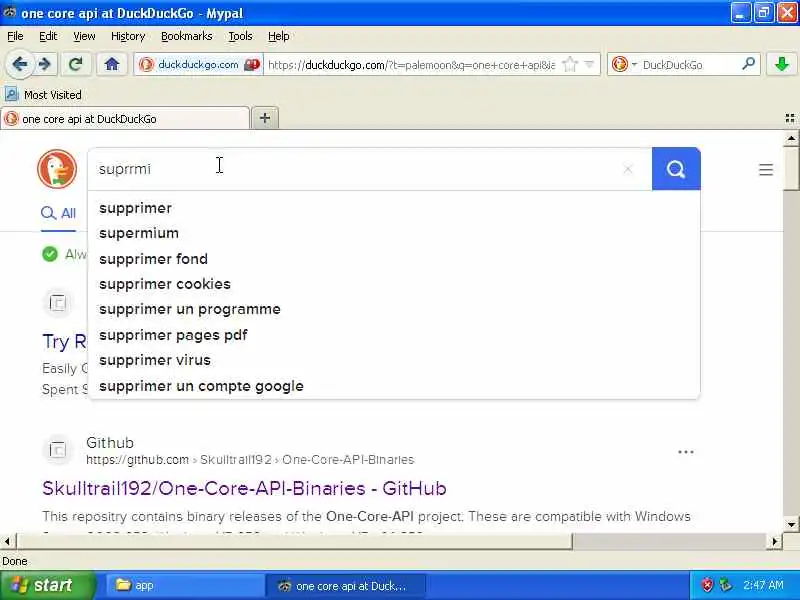This screenshot has width=800, height=600.
Task: Go back with the browser back arrow
Action: click(20, 64)
